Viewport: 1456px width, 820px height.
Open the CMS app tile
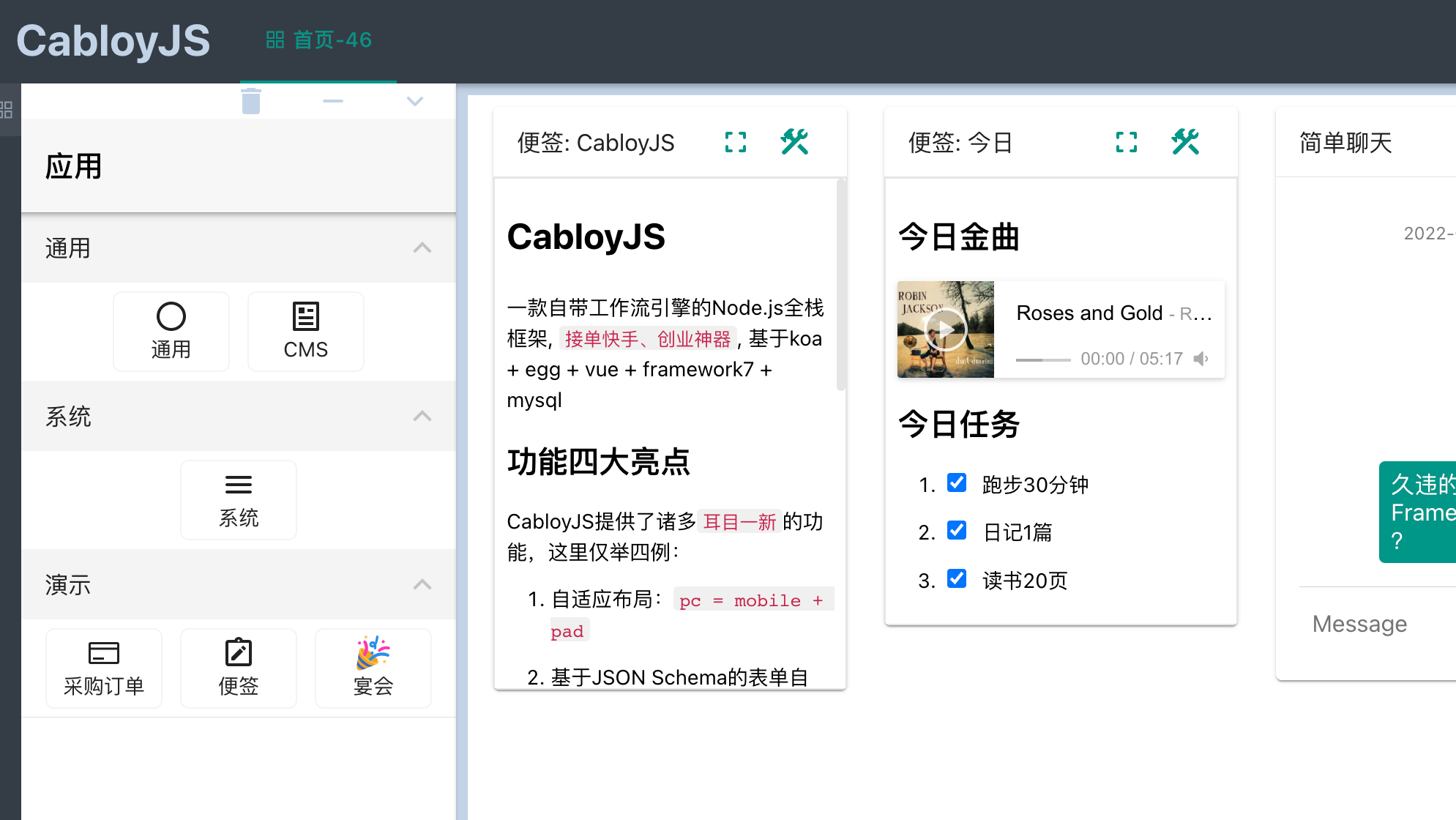point(306,331)
